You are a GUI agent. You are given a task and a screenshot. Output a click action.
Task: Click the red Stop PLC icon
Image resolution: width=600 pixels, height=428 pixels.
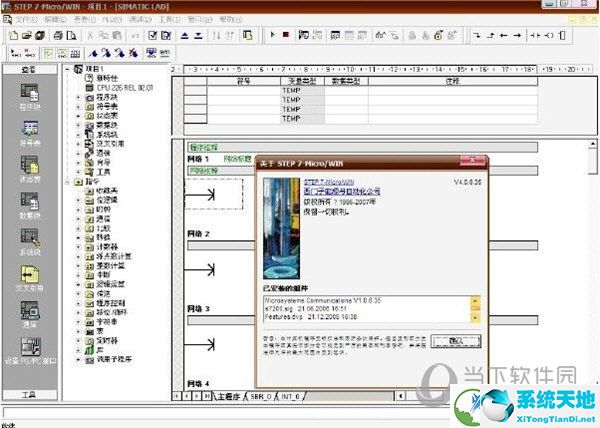click(x=285, y=35)
